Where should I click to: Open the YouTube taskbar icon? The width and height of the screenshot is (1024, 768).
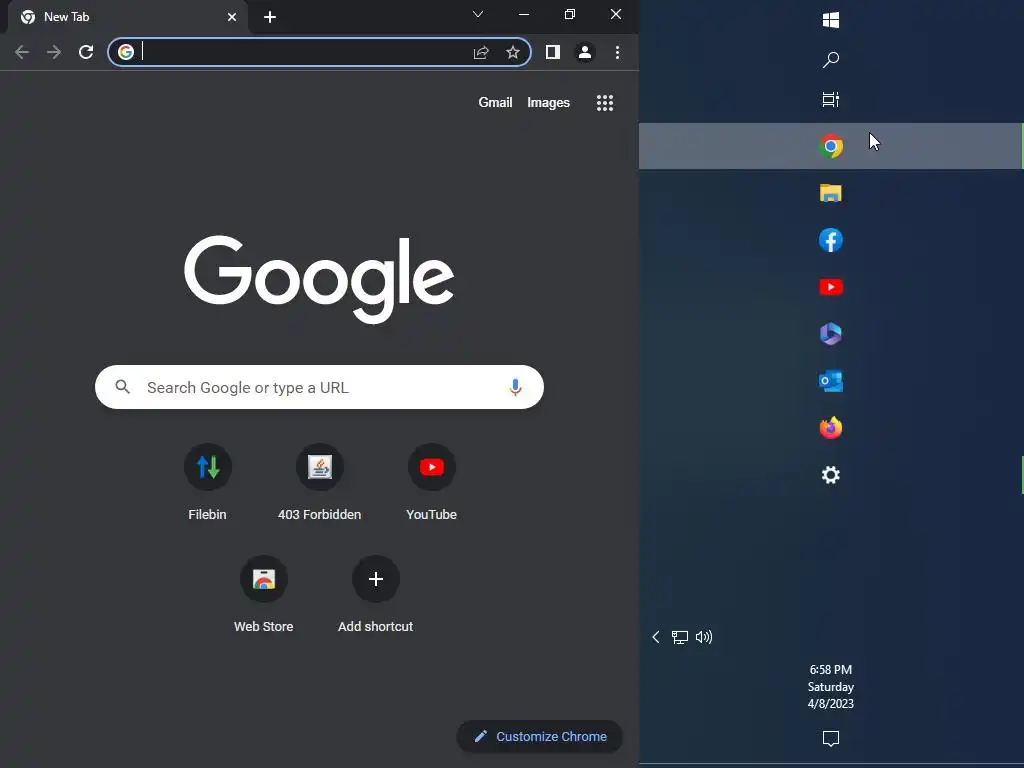831,287
